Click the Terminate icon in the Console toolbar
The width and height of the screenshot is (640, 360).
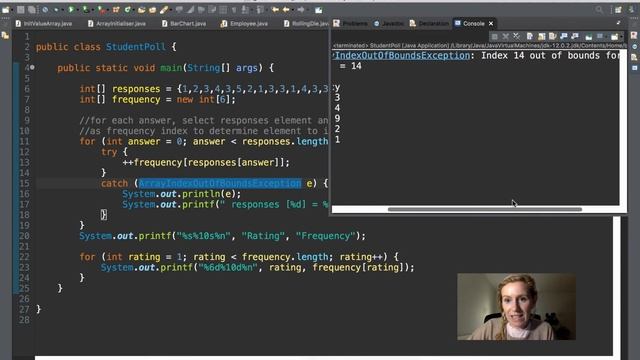point(495,37)
